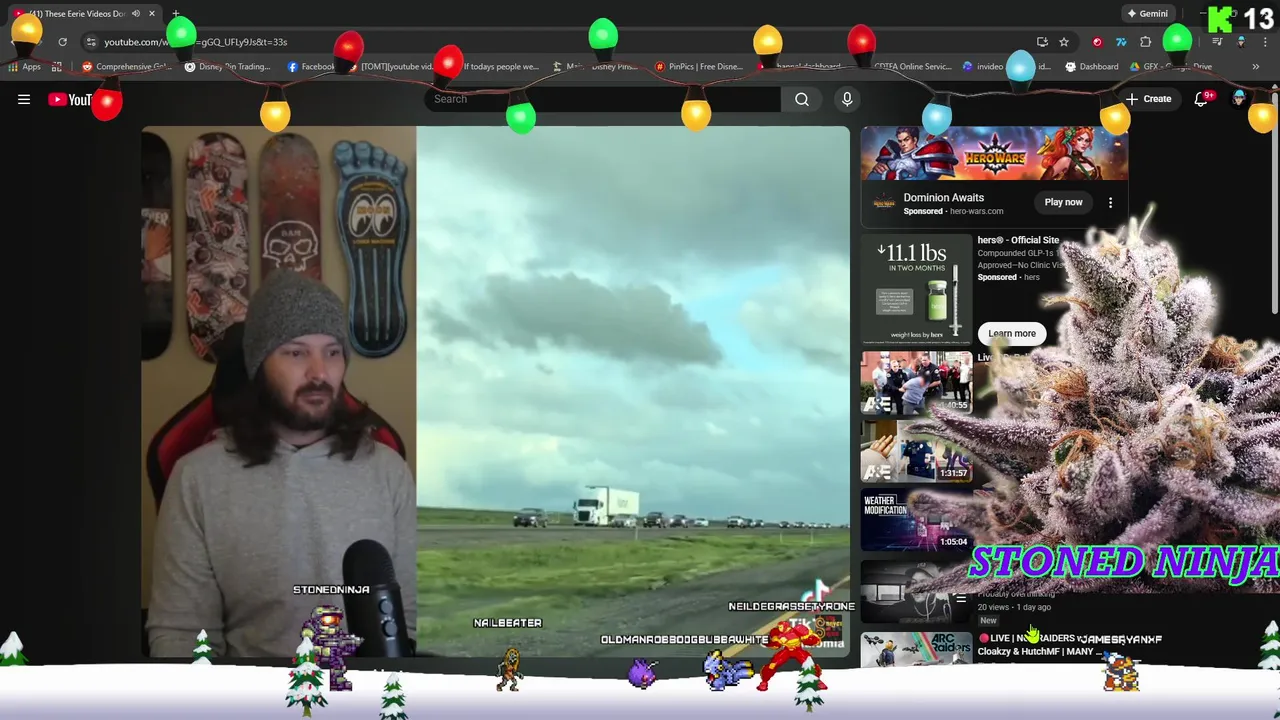The height and width of the screenshot is (720, 1280).
Task: Close the 'These Eerie Videos' tab
Action: (152, 14)
